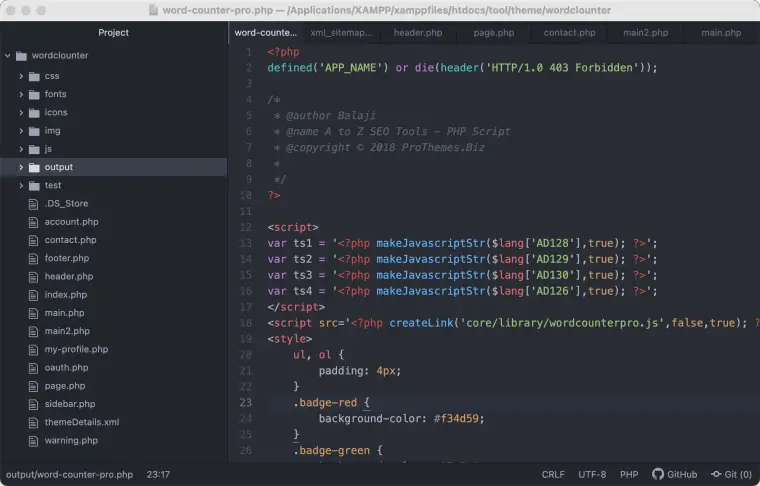Image resolution: width=760 pixels, height=486 pixels.
Task: Click the sidebar.php file icon
Action: point(33,405)
